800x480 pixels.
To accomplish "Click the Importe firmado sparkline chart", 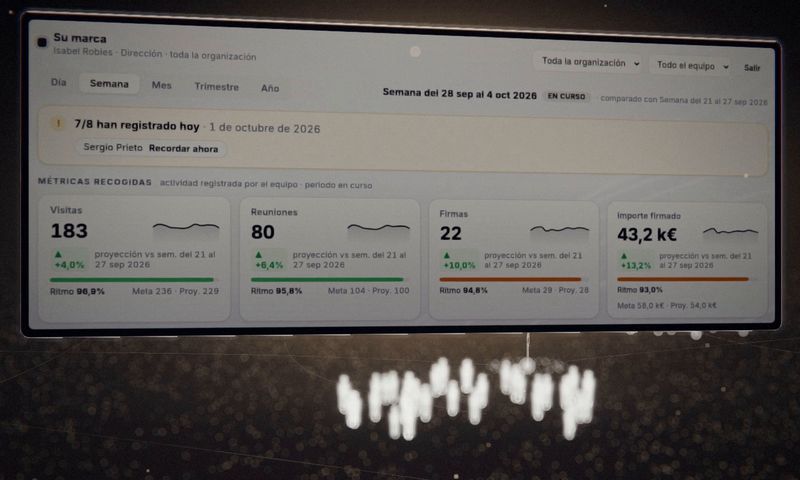I will tap(731, 234).
